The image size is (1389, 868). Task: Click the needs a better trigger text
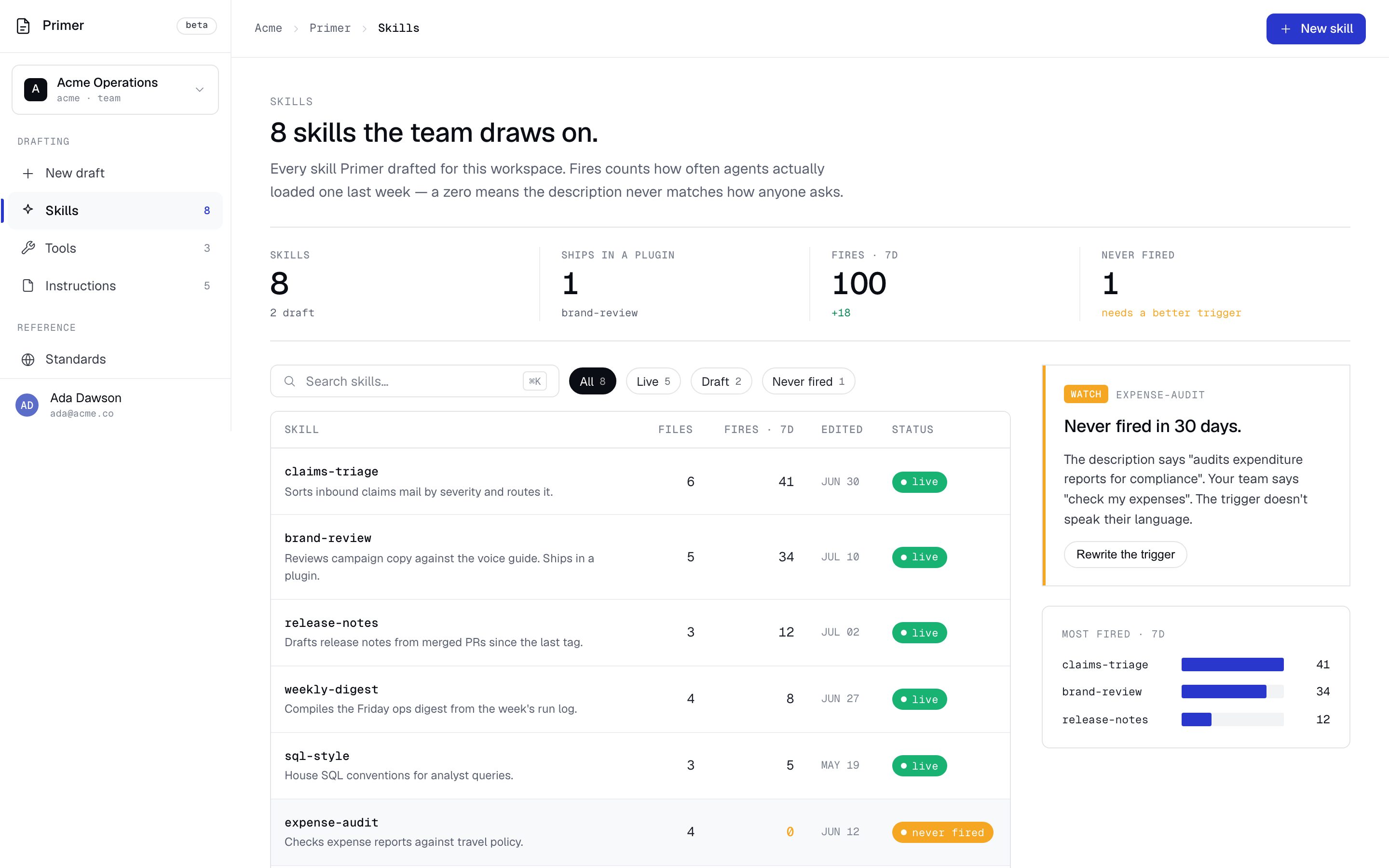point(1171,313)
